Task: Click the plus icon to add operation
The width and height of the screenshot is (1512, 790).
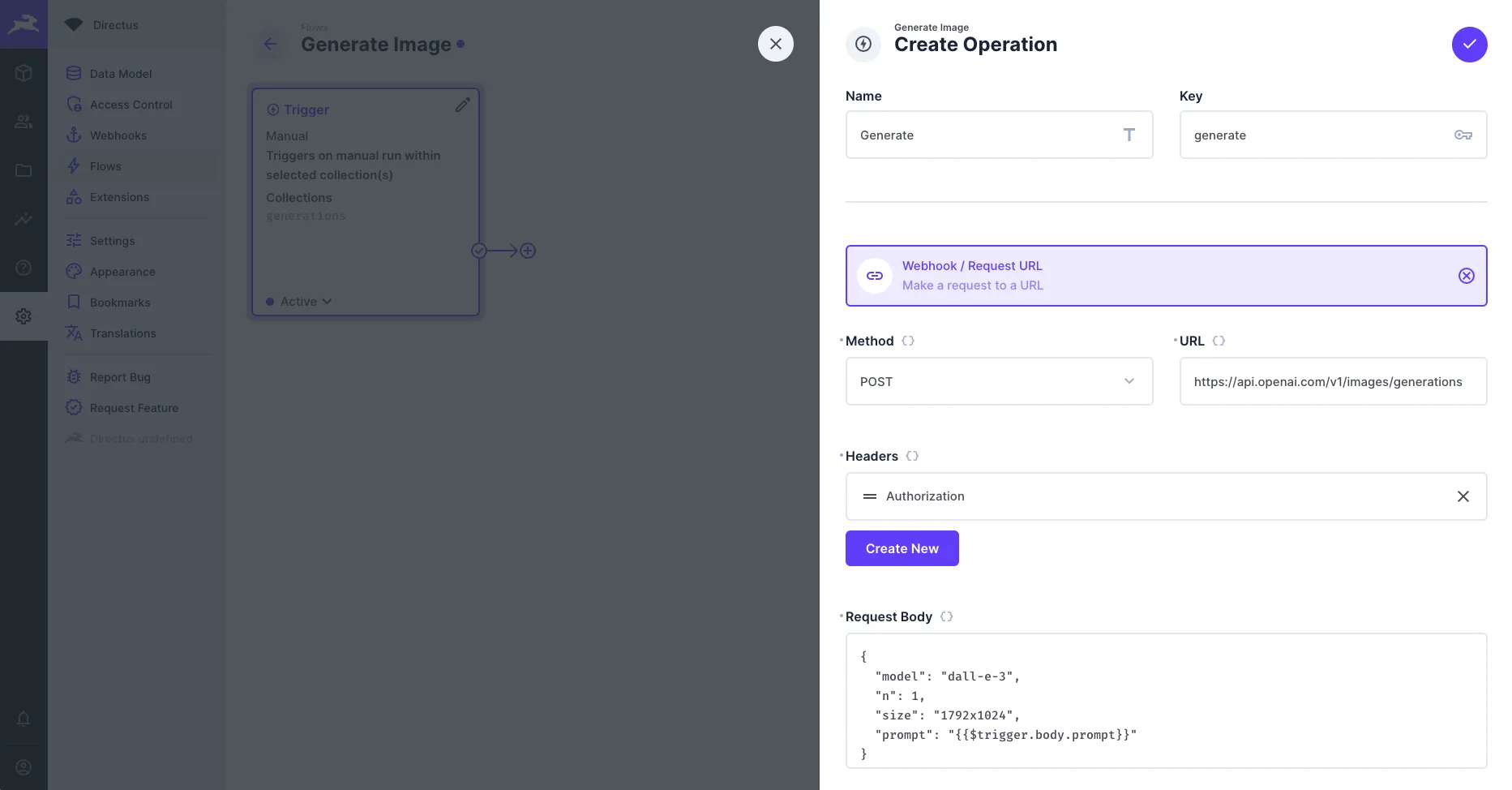Action: coord(528,251)
